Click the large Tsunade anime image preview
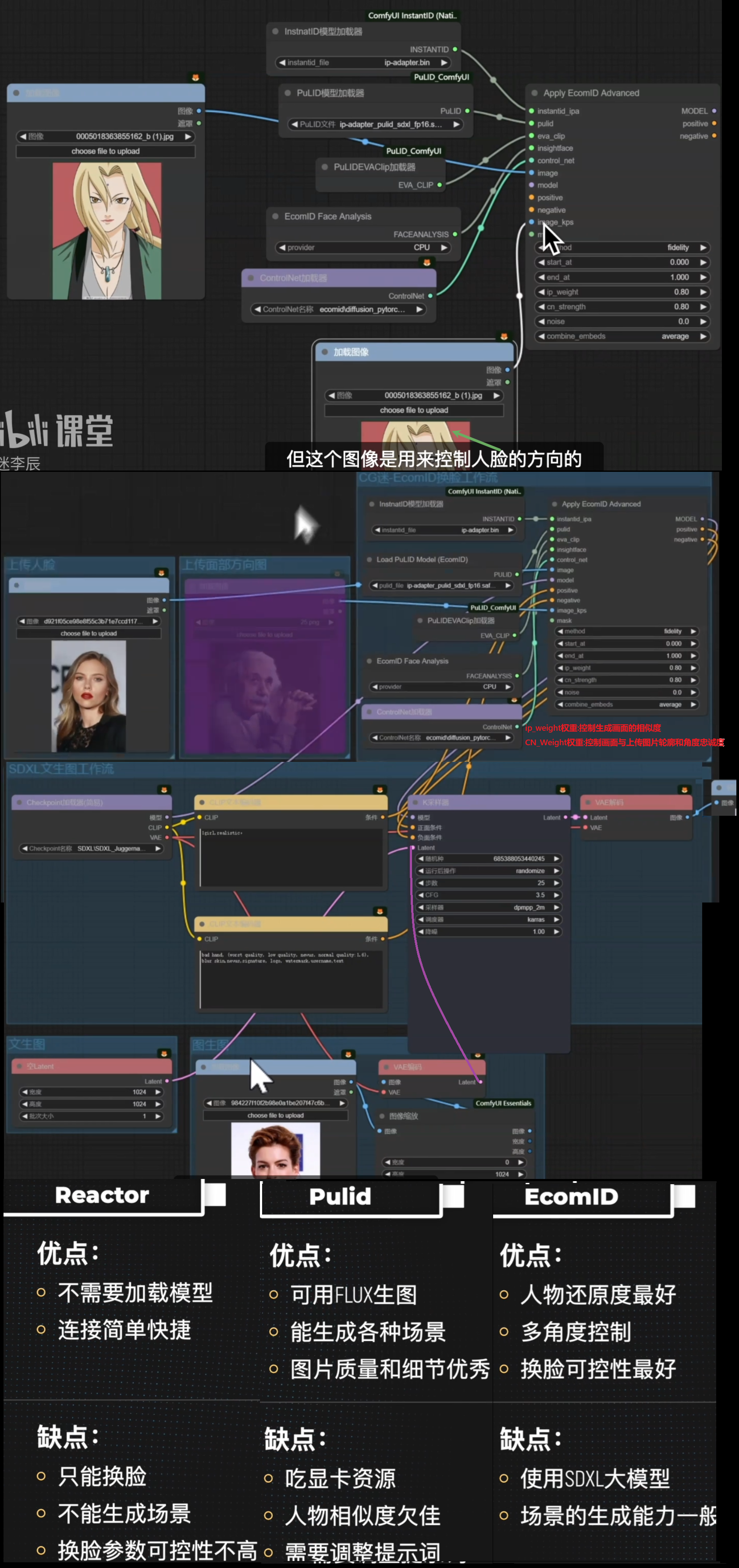Screen dimensions: 739x1568 (107, 231)
